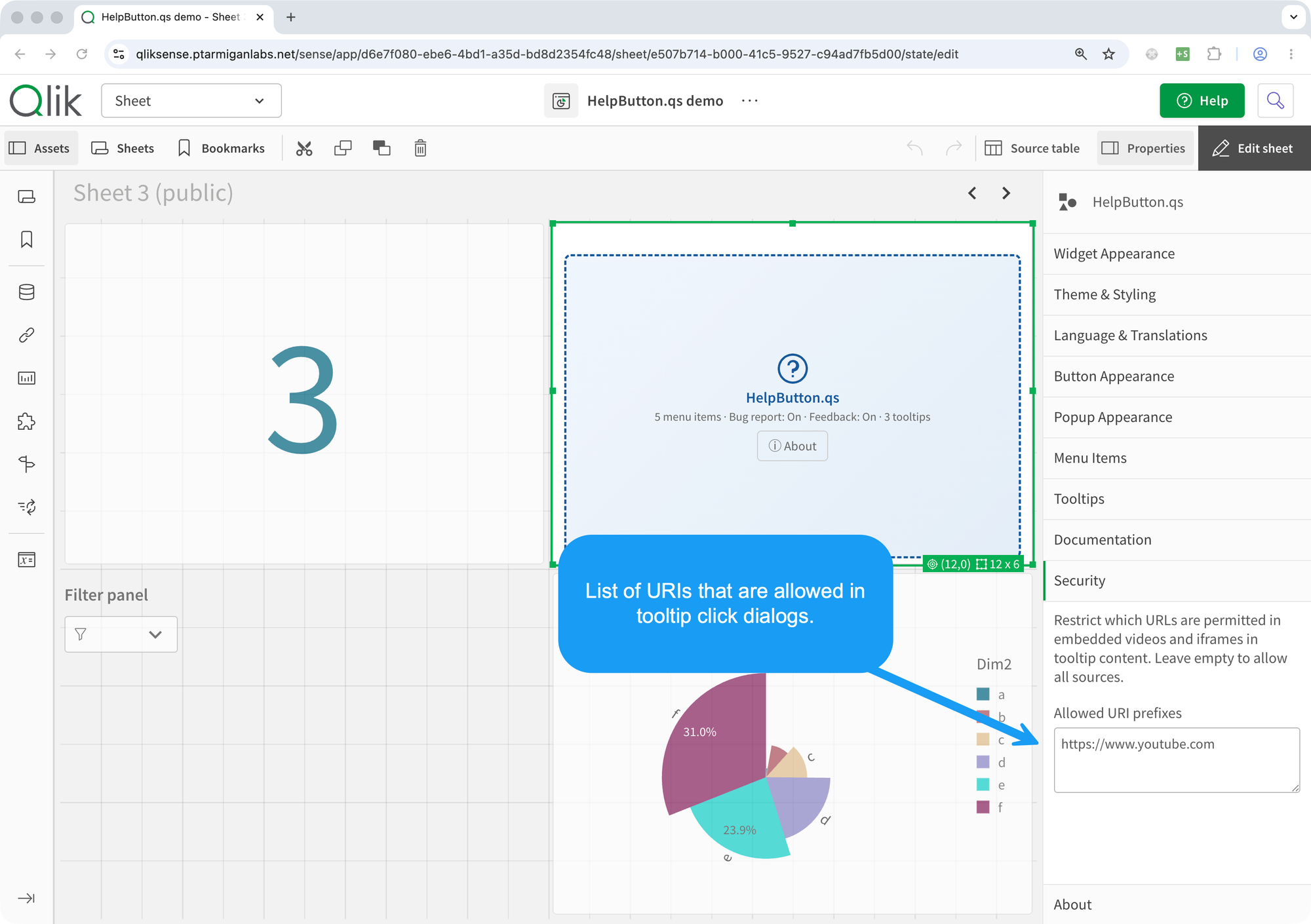Open a new browser tab
The height and width of the screenshot is (924, 1311).
291,17
